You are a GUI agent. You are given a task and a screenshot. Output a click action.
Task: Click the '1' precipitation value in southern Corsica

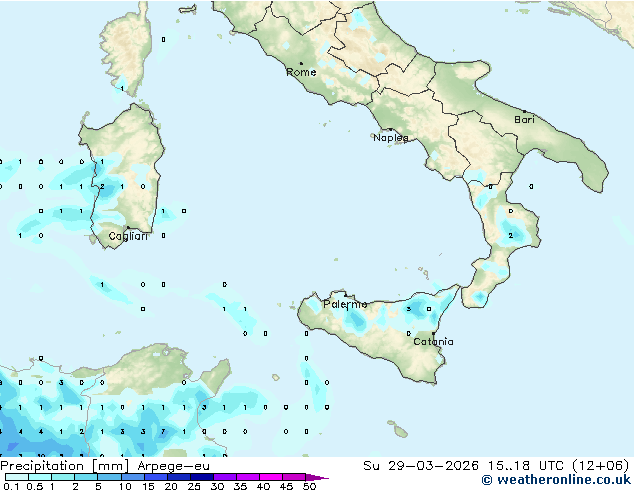coord(122,88)
